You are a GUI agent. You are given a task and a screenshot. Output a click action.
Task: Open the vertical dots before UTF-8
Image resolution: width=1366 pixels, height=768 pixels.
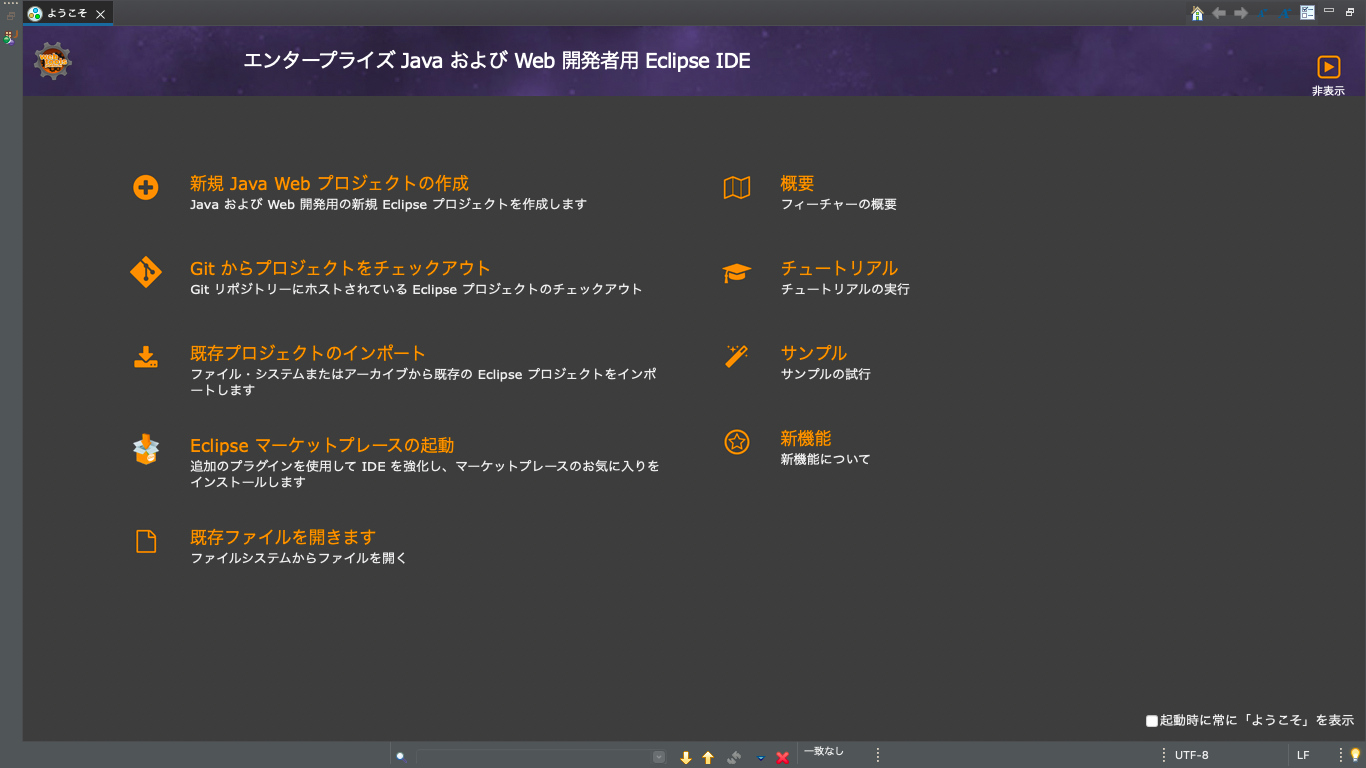pos(1163,755)
